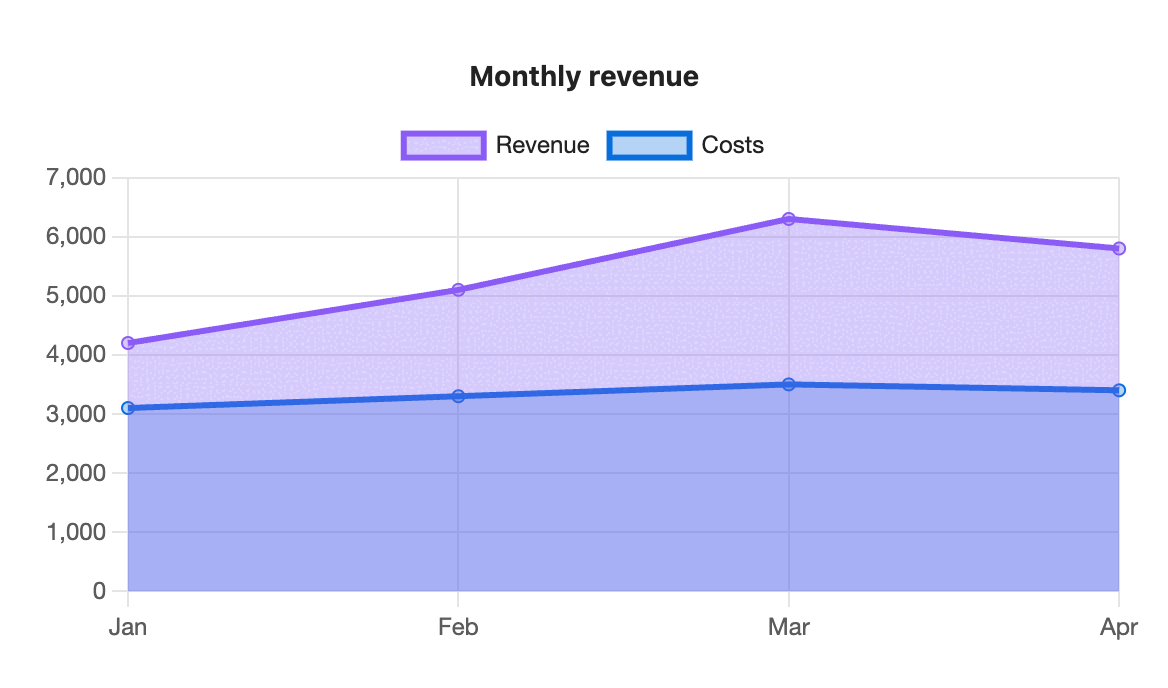Click the 7,000 y-axis label
The height and width of the screenshot is (688, 1168).
pos(76,177)
